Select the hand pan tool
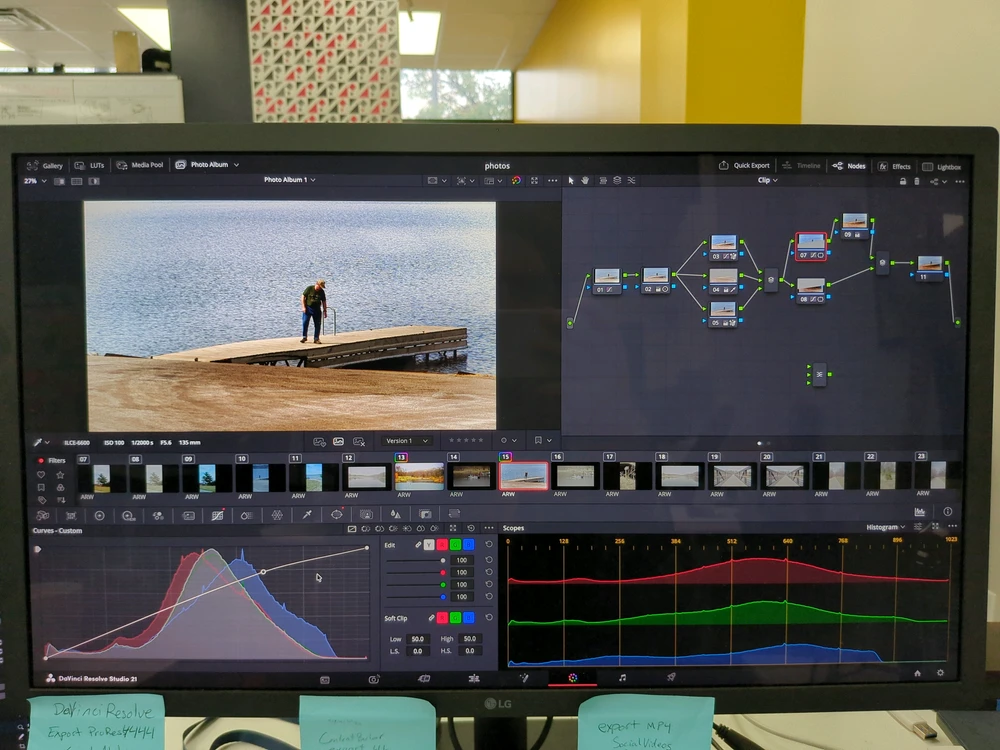Image resolution: width=1000 pixels, height=750 pixels. tap(585, 180)
